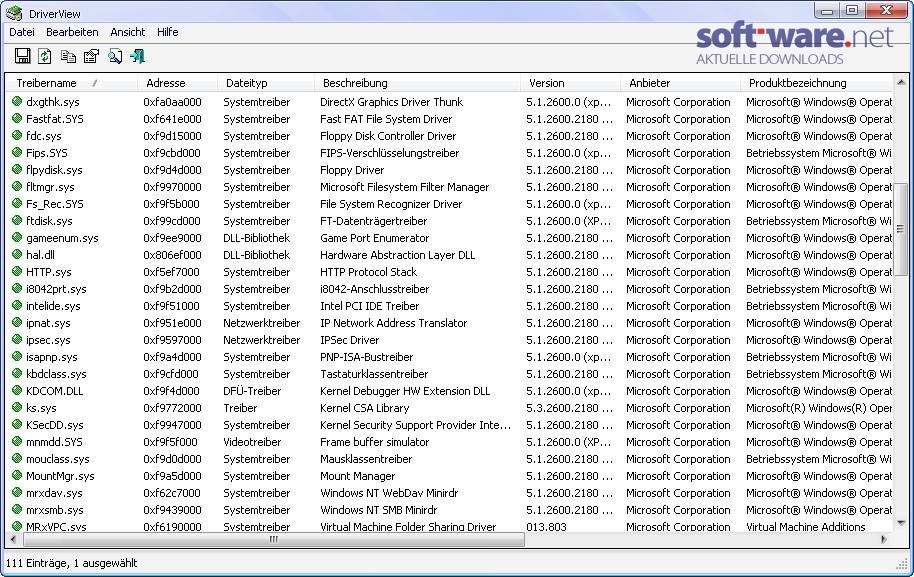
Task: Click the vertical scrollbar up arrow
Action: tap(901, 82)
